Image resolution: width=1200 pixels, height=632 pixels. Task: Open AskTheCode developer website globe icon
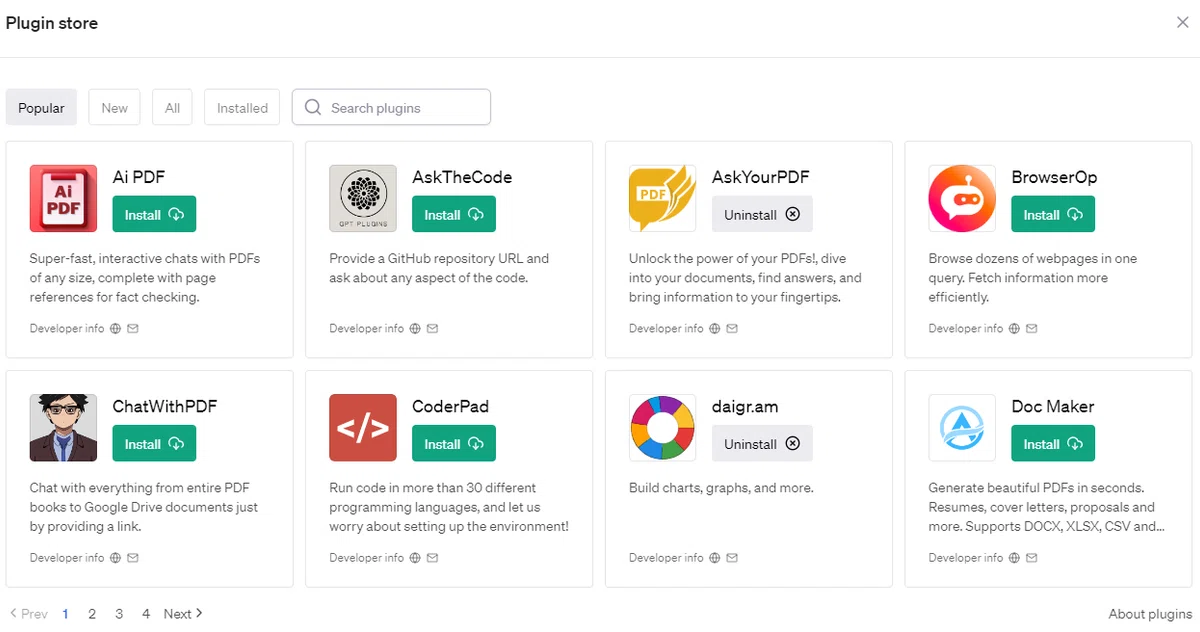coord(415,328)
